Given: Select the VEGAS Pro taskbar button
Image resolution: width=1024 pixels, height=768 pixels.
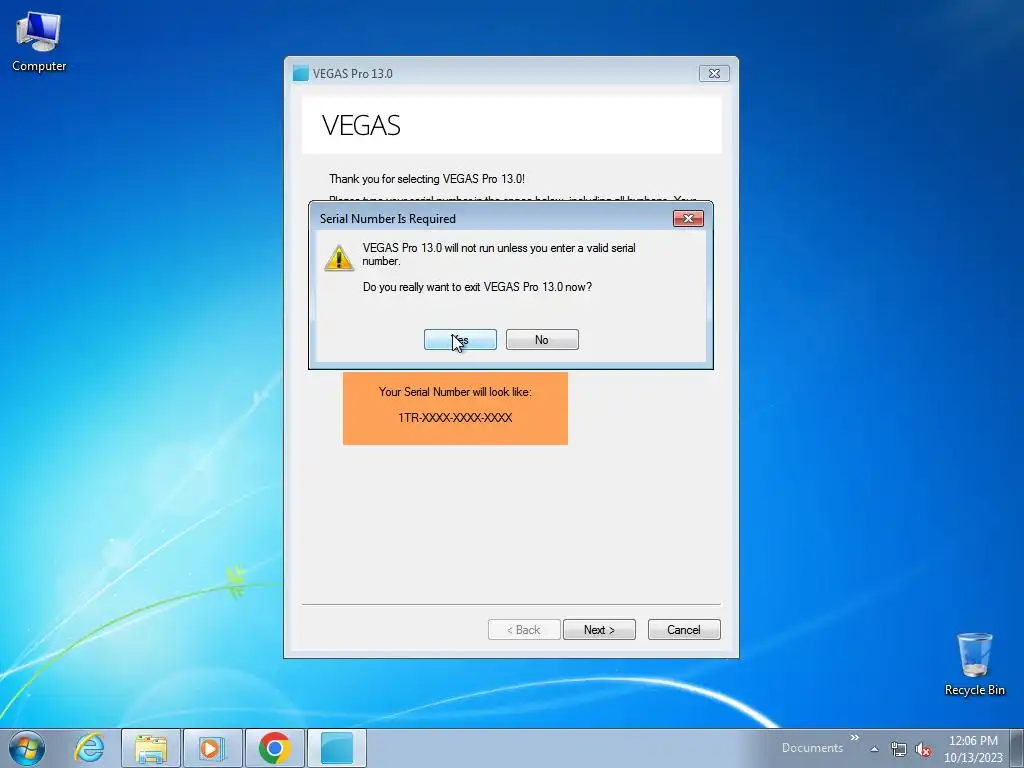Looking at the screenshot, I should [x=337, y=748].
